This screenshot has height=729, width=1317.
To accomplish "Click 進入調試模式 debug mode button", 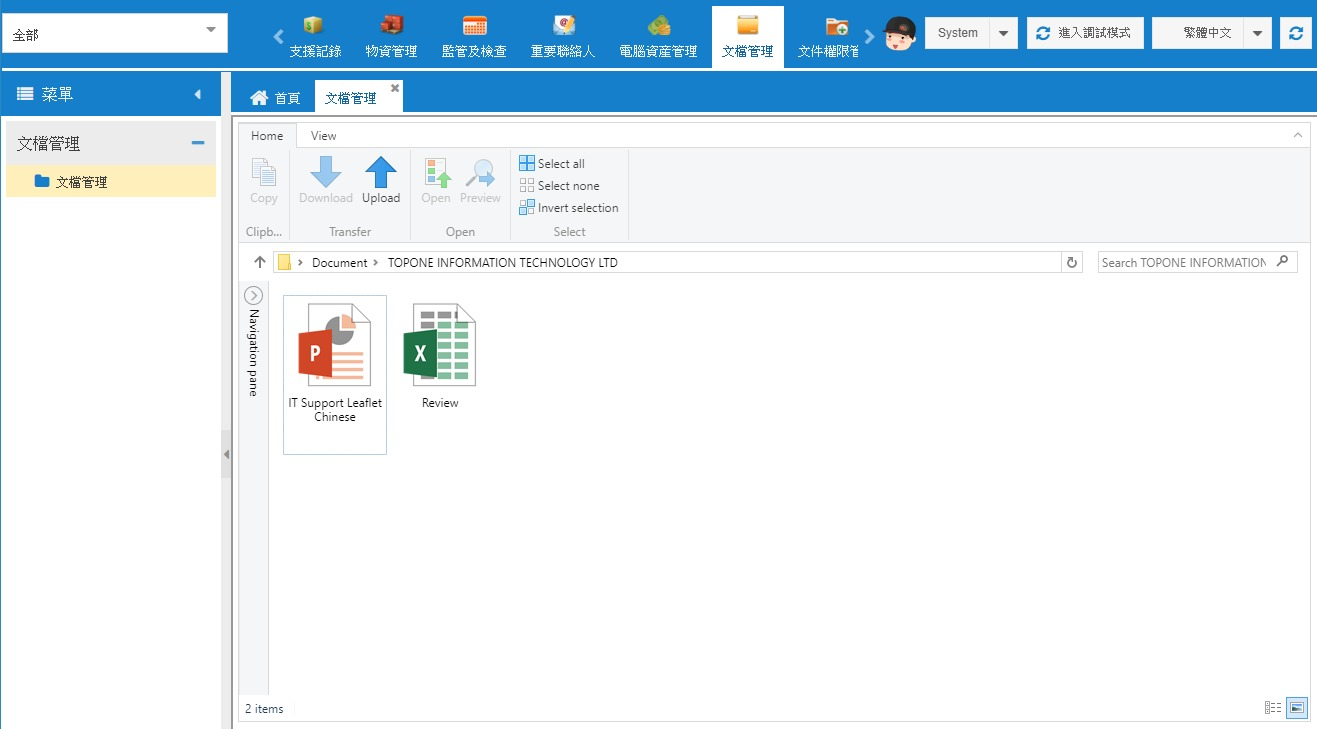I will tap(1085, 33).
